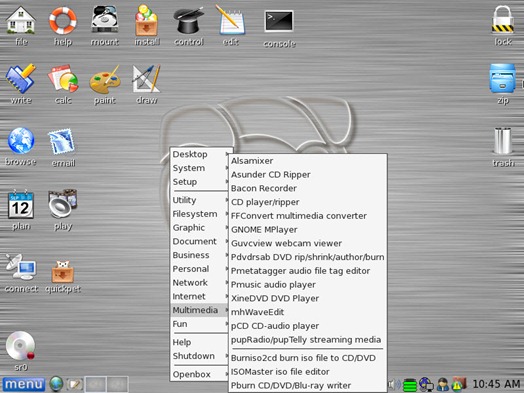Open the file manager desktop icon

[x=21, y=21]
